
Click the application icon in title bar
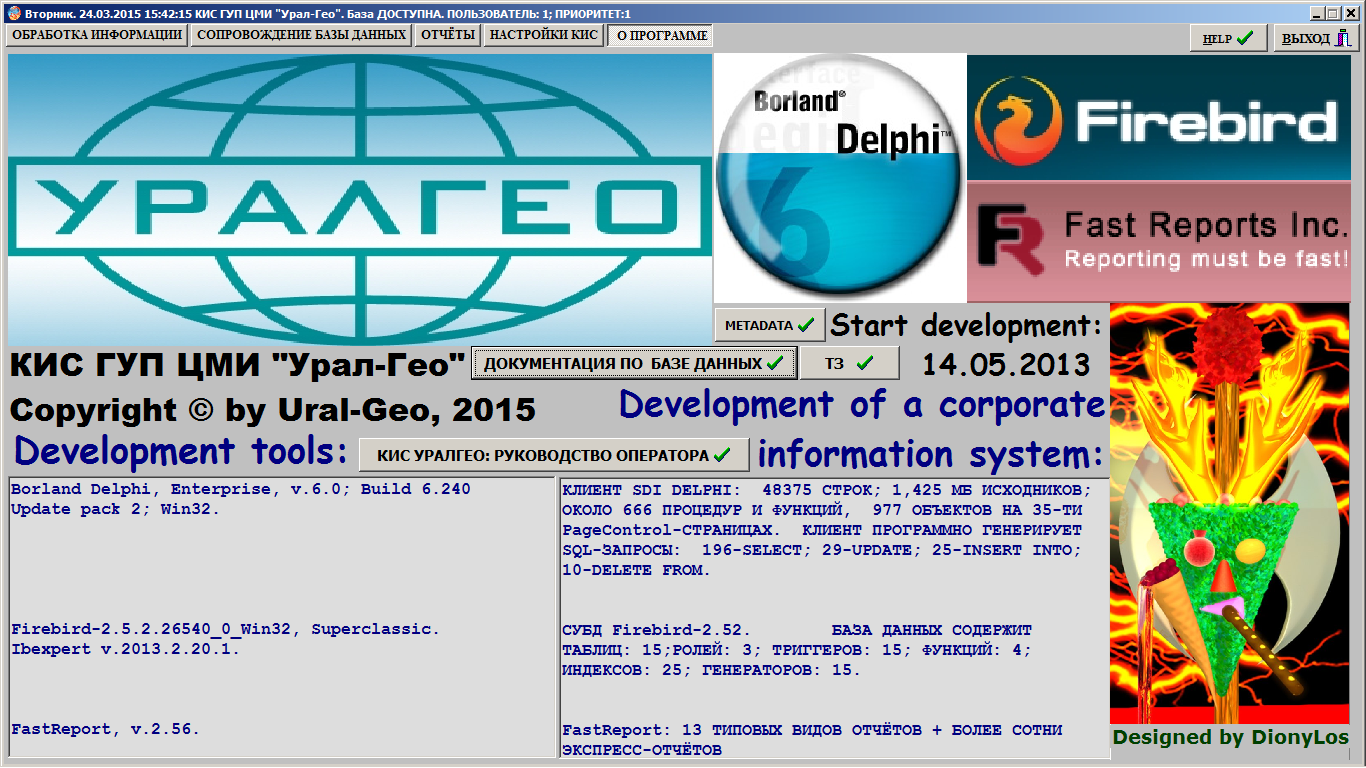click(x=12, y=13)
